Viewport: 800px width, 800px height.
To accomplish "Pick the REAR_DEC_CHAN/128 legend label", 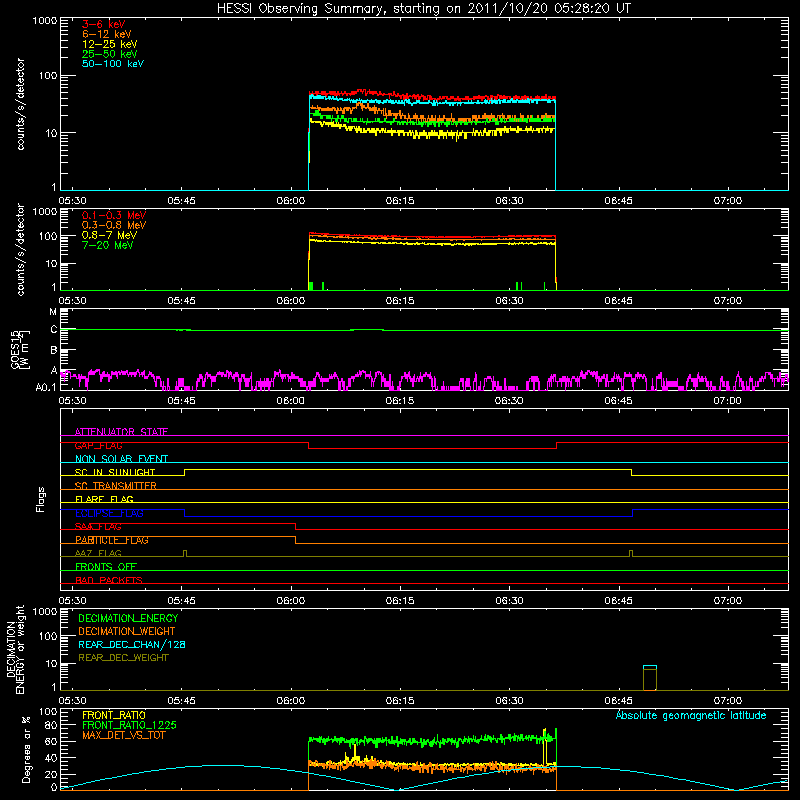I will 132,644.
